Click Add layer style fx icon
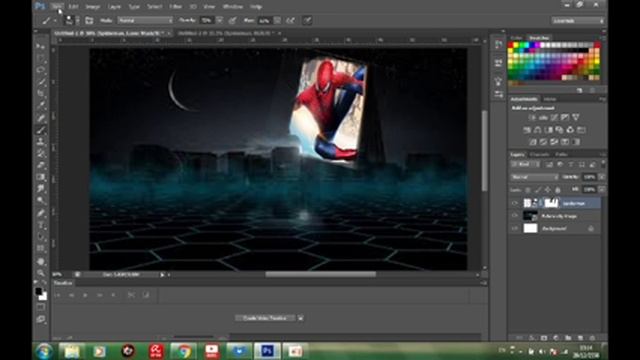This screenshot has width=640, height=360. [x=532, y=338]
